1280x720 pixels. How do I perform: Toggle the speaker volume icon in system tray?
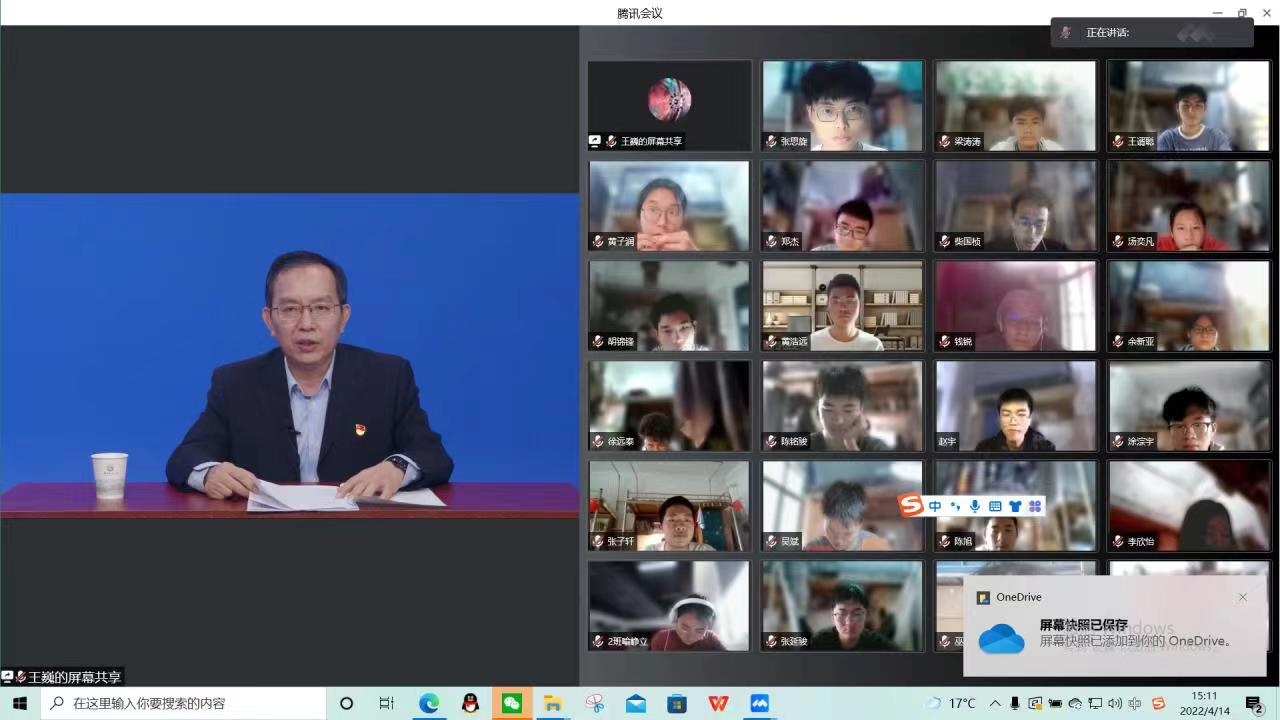(x=1115, y=703)
